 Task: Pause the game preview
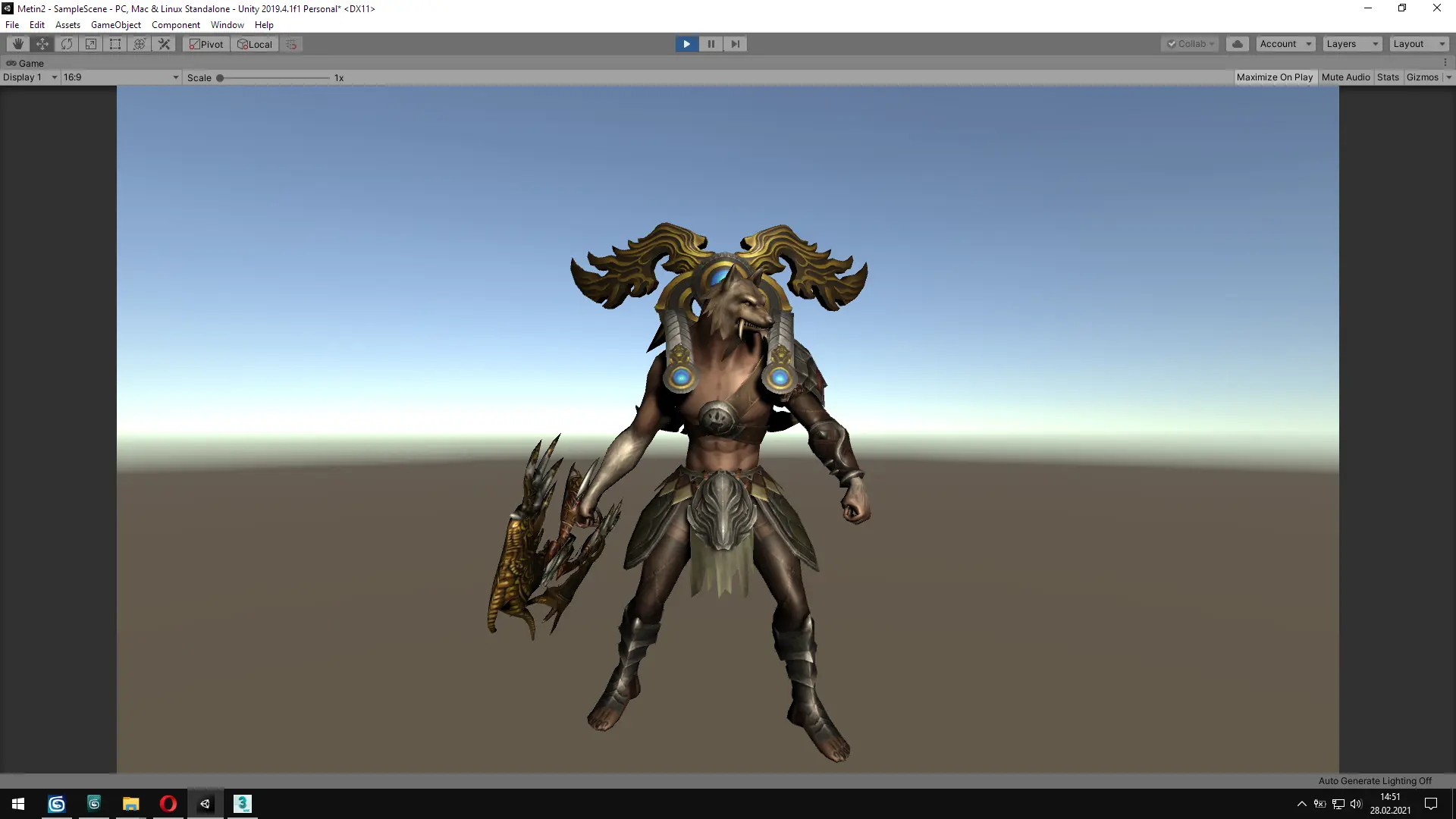(711, 44)
